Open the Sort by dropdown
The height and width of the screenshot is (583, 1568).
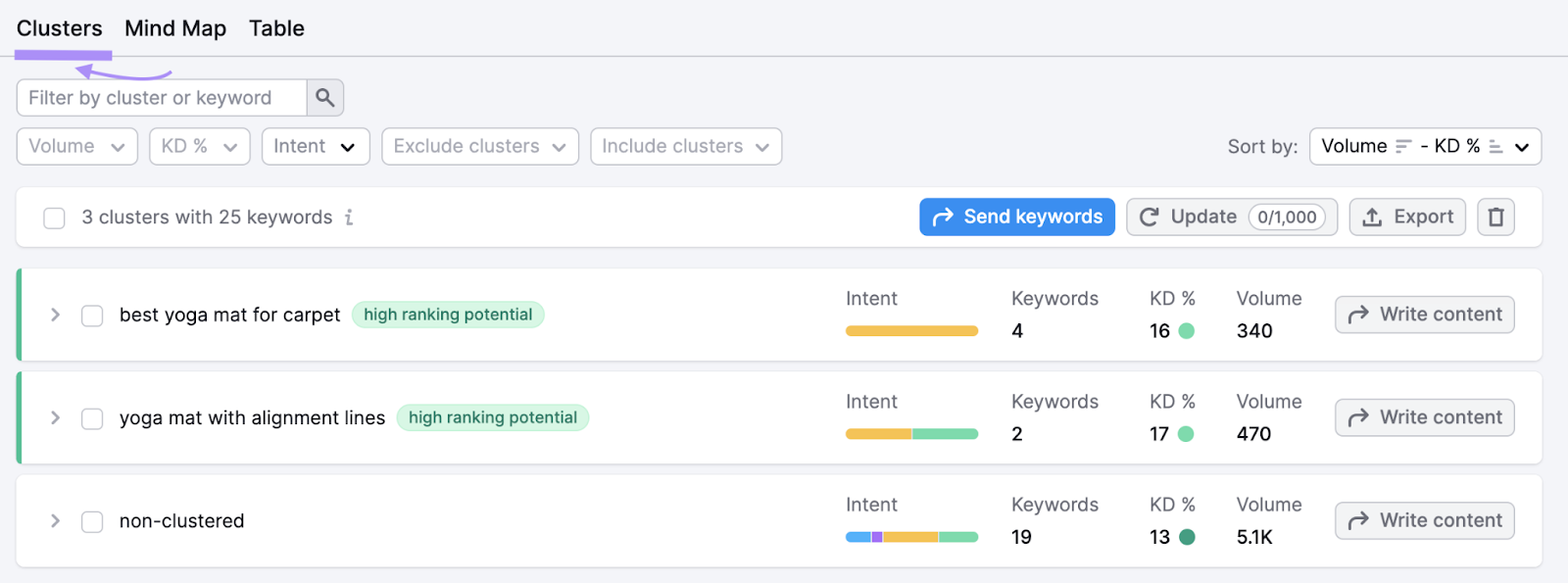click(1424, 146)
